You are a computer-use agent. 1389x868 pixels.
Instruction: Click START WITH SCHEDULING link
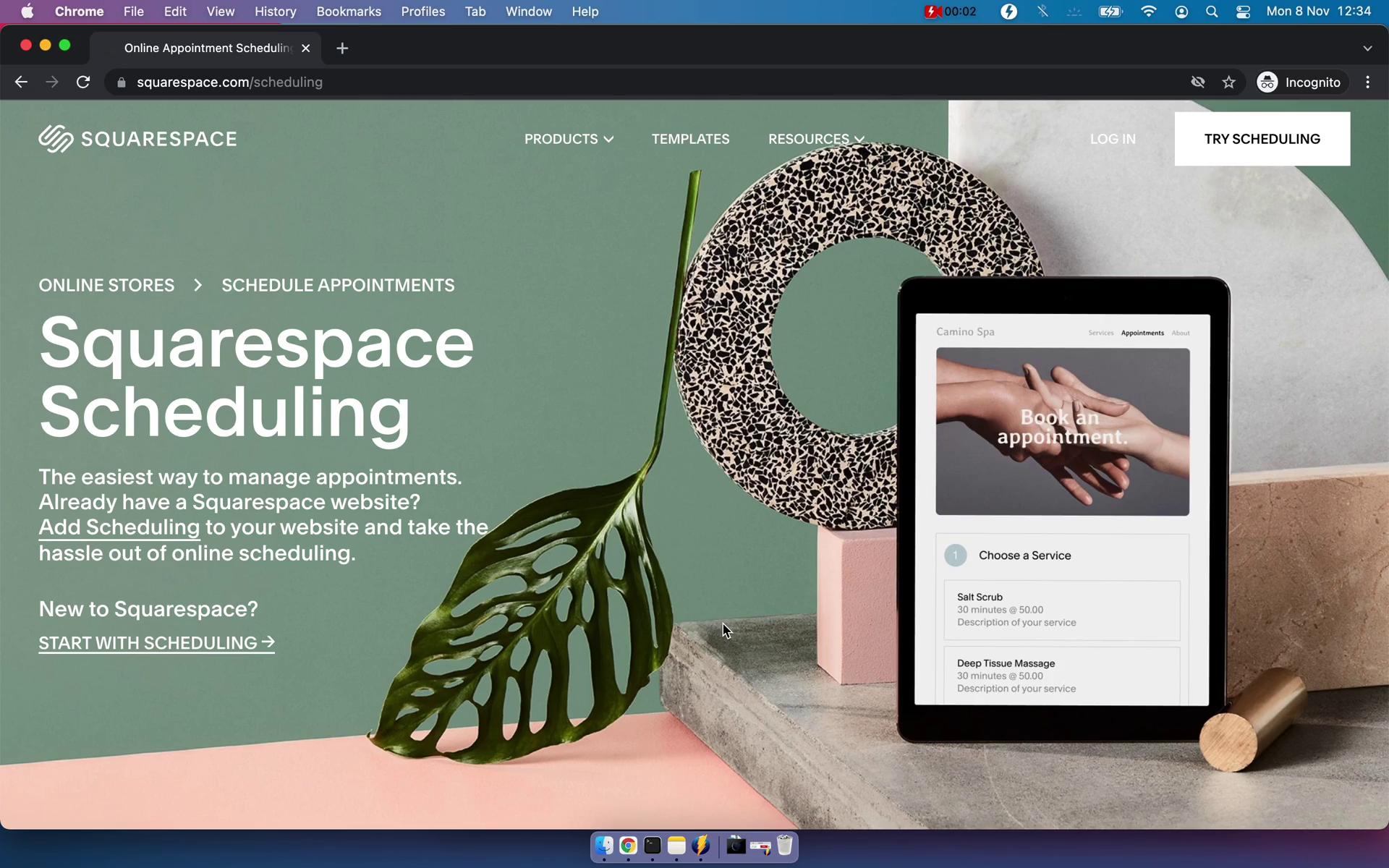click(x=156, y=643)
